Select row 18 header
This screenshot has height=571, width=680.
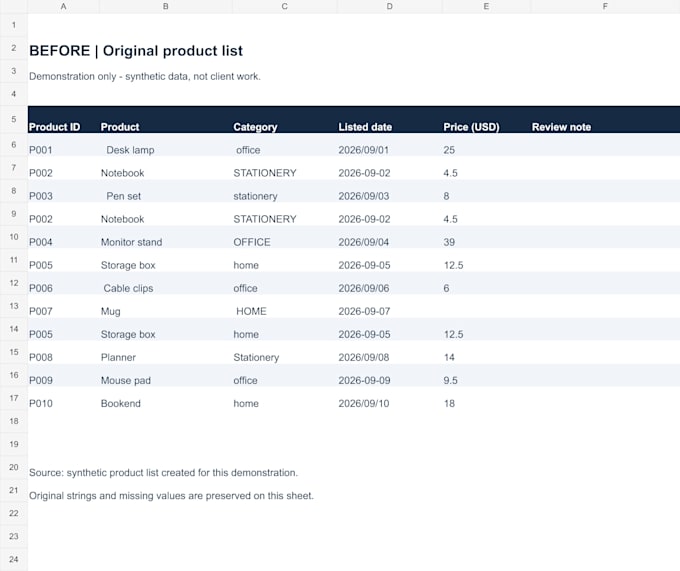(x=14, y=421)
